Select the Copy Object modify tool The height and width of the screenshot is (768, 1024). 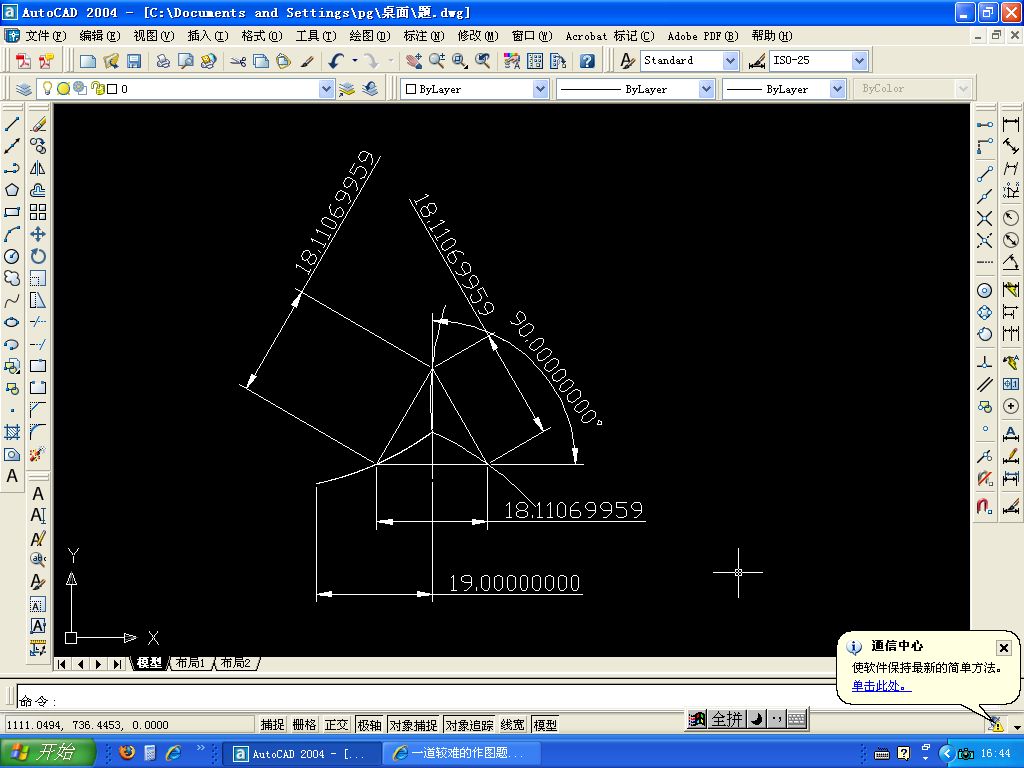[x=38, y=146]
